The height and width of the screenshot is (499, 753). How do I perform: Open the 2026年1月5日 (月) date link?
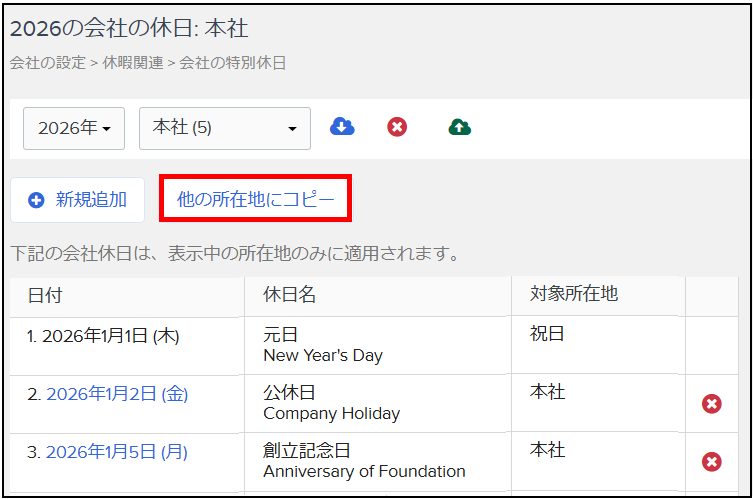[117, 452]
